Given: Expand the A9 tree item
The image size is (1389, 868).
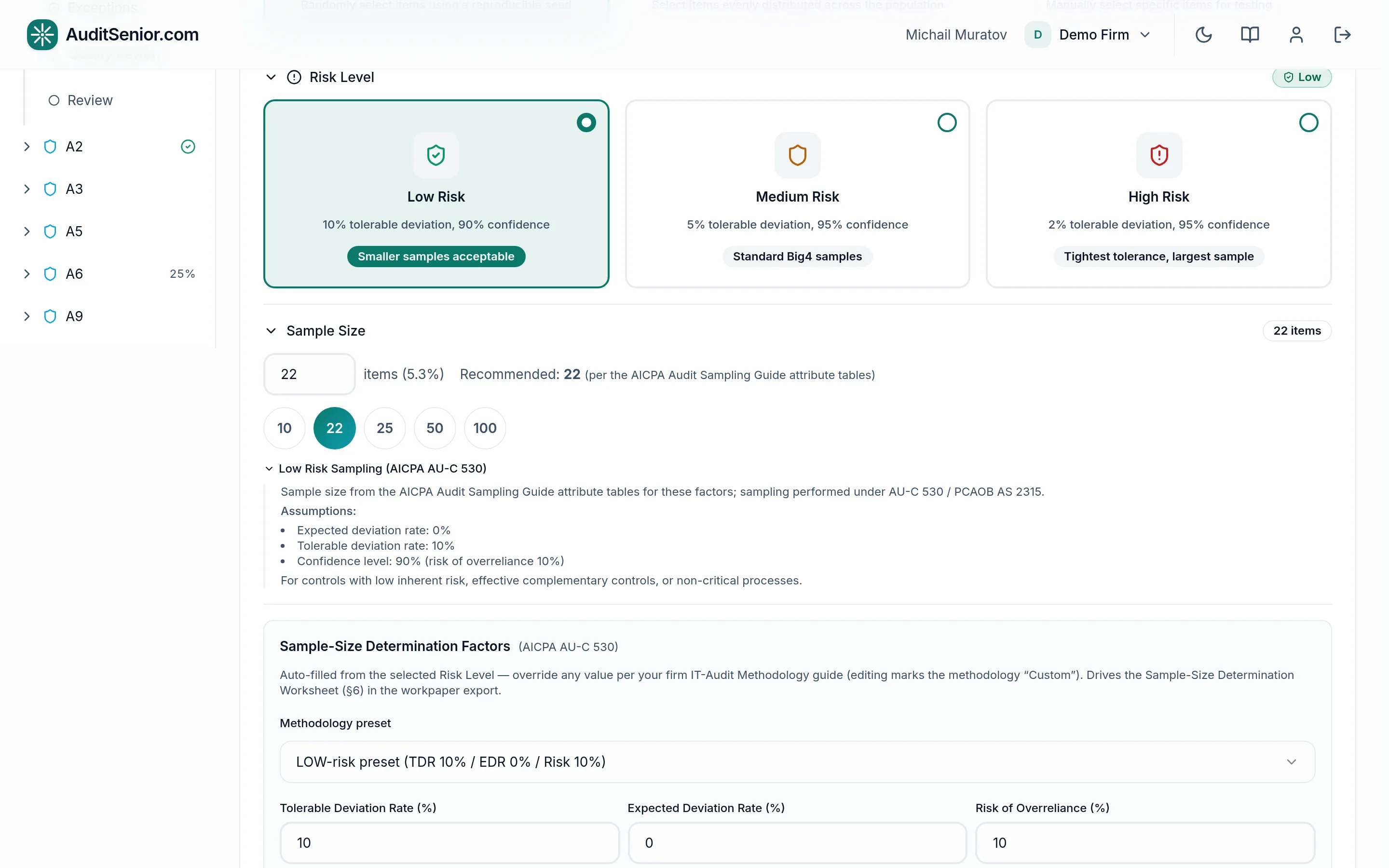Looking at the screenshot, I should pyautogui.click(x=27, y=316).
